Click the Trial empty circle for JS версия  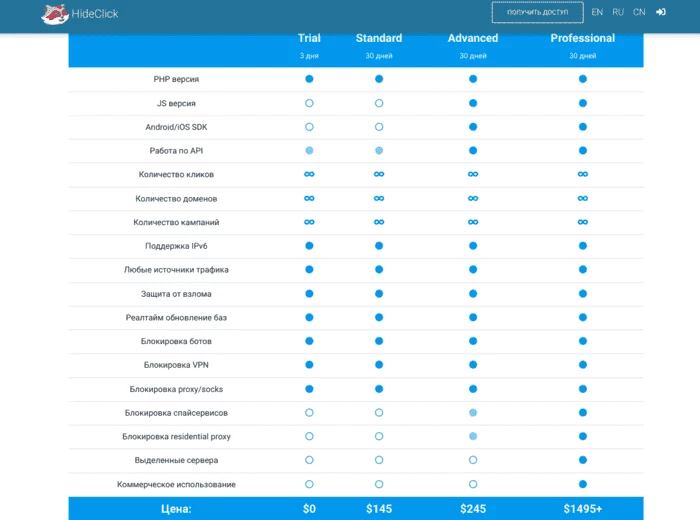309,103
